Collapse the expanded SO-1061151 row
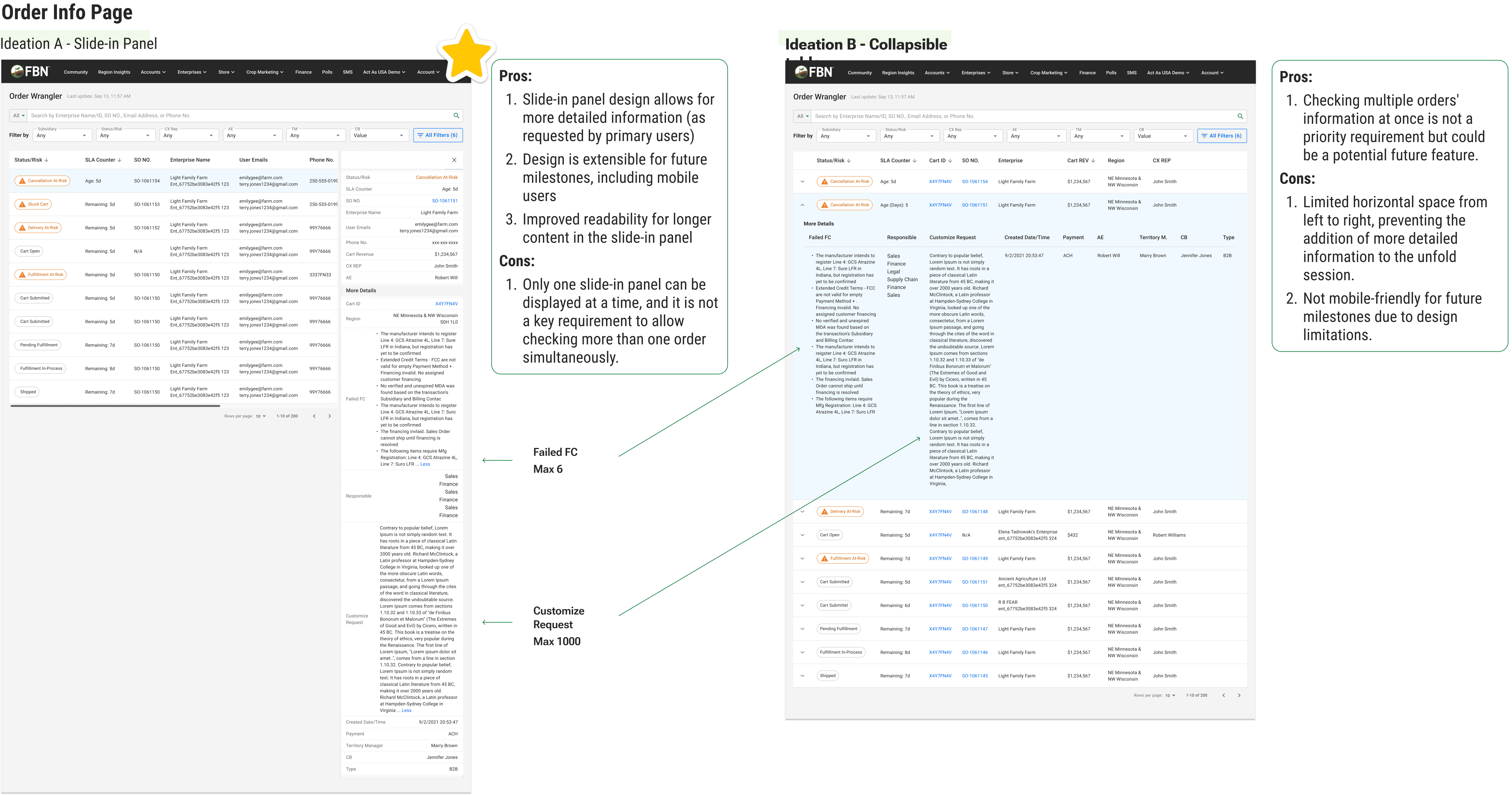Viewport: 1512px width, 795px height. click(x=802, y=205)
